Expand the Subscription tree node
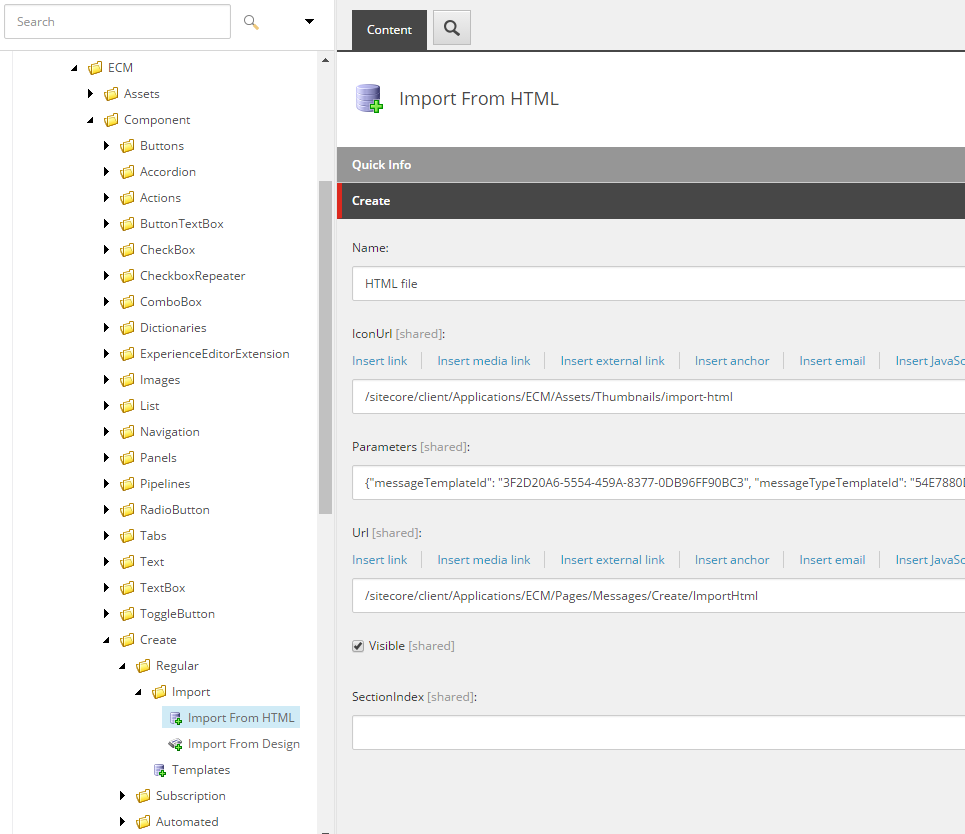The width and height of the screenshot is (965, 834). (x=122, y=796)
